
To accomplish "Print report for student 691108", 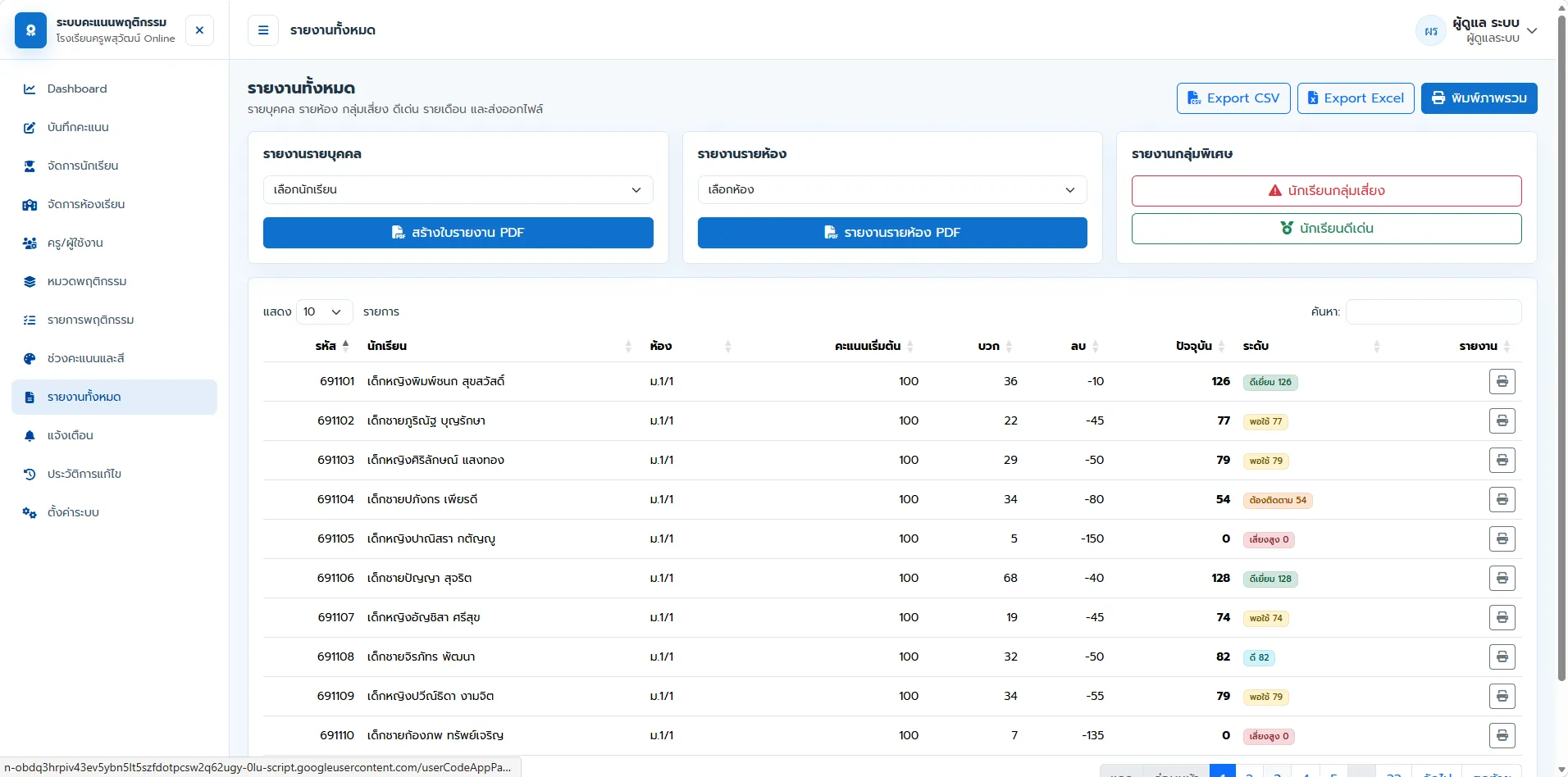I will (1502, 657).
